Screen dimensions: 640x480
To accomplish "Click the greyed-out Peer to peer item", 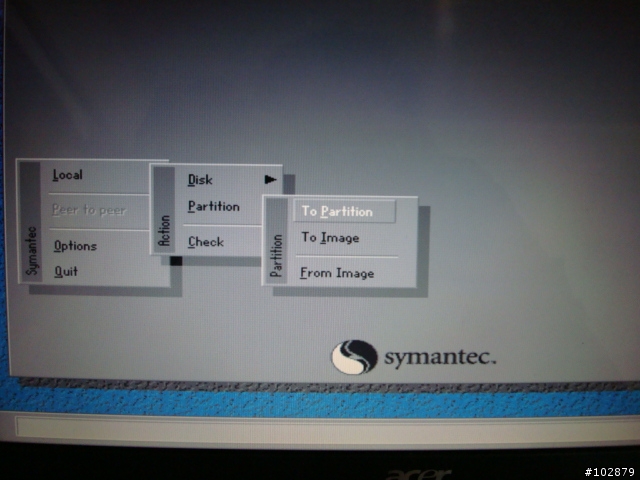I will 89,210.
